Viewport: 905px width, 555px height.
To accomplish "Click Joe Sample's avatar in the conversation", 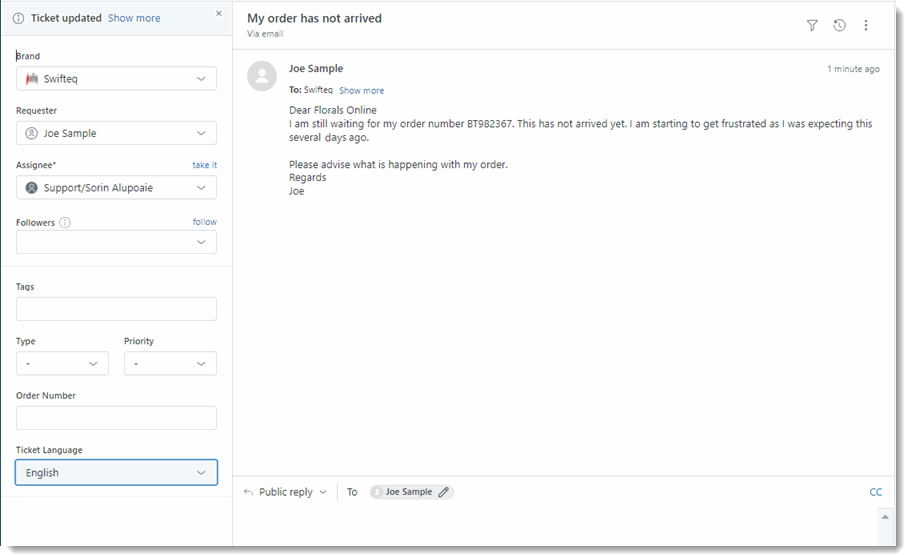I will [262, 76].
